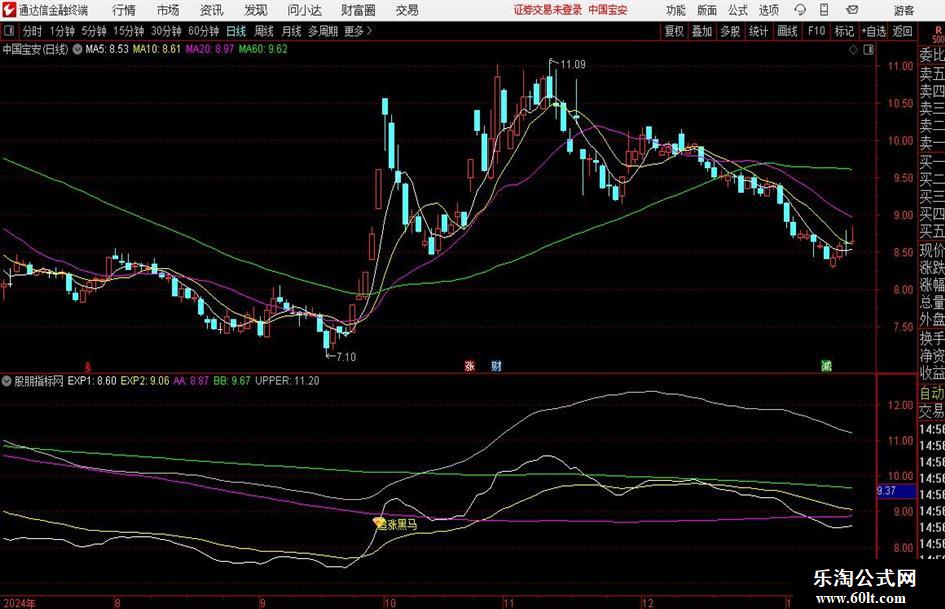Image resolution: width=945 pixels, height=609 pixels.
Task: Open the 版面 menu
Action: coord(707,10)
